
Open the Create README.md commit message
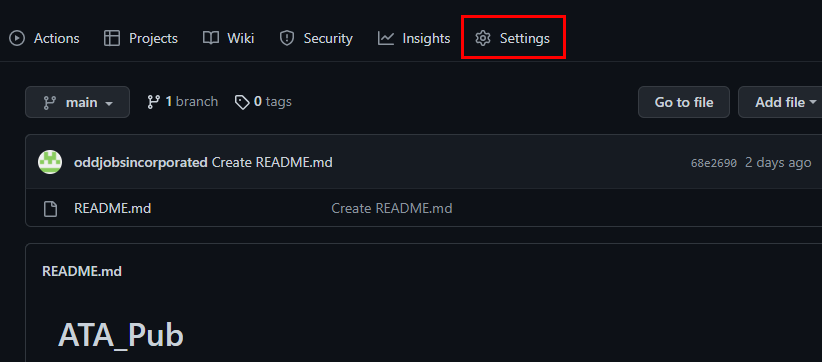[272, 162]
